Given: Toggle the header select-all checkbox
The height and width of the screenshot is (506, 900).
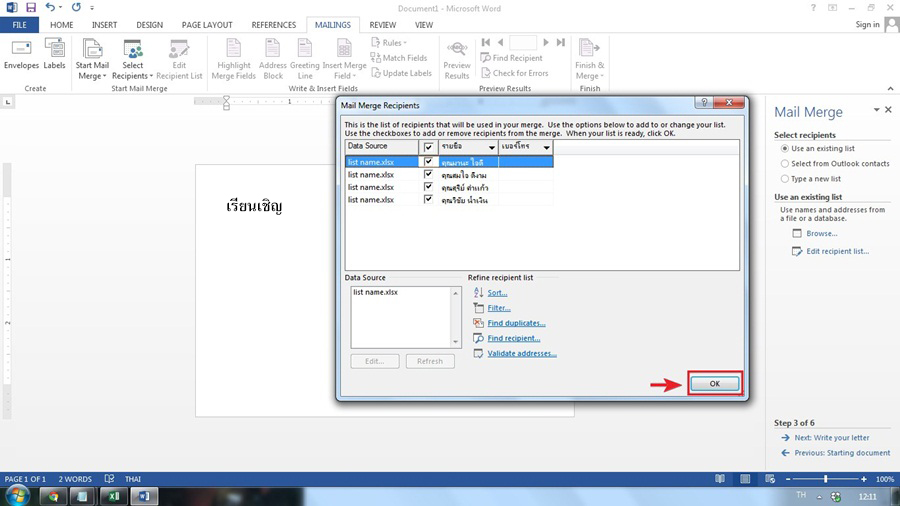Looking at the screenshot, I should pyautogui.click(x=428, y=147).
